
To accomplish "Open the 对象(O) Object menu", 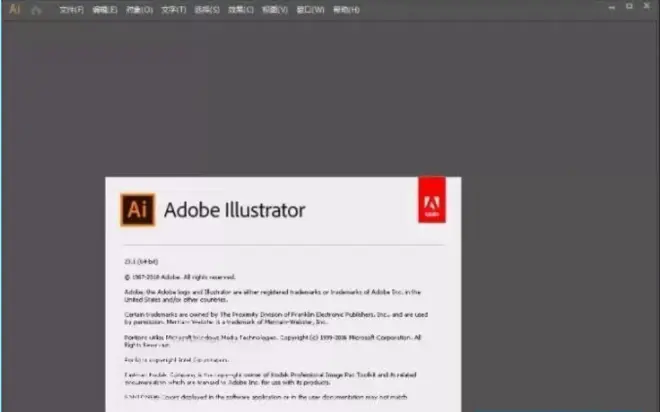I will 139,10.
